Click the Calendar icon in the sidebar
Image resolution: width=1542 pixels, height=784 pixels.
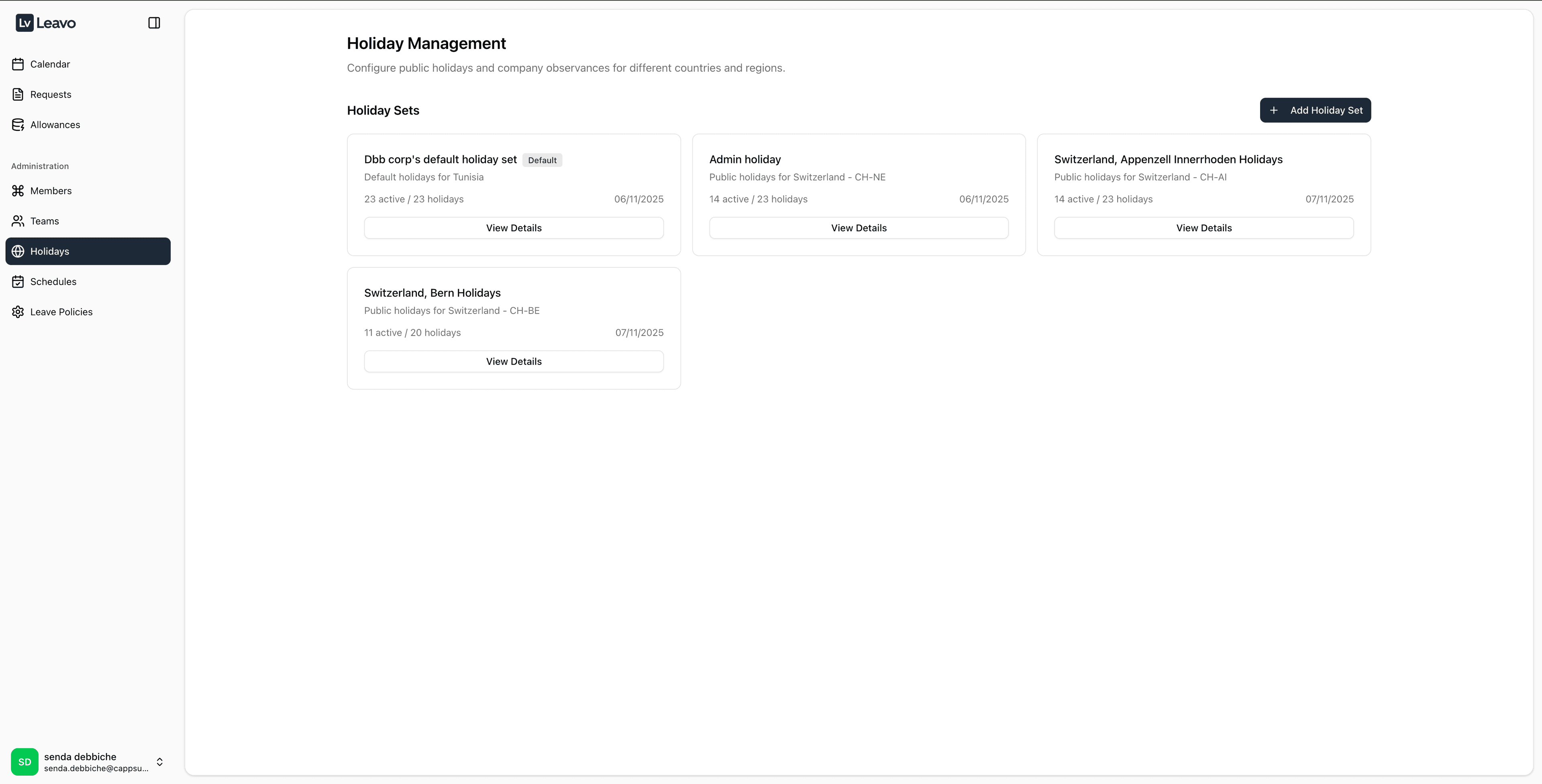point(18,64)
